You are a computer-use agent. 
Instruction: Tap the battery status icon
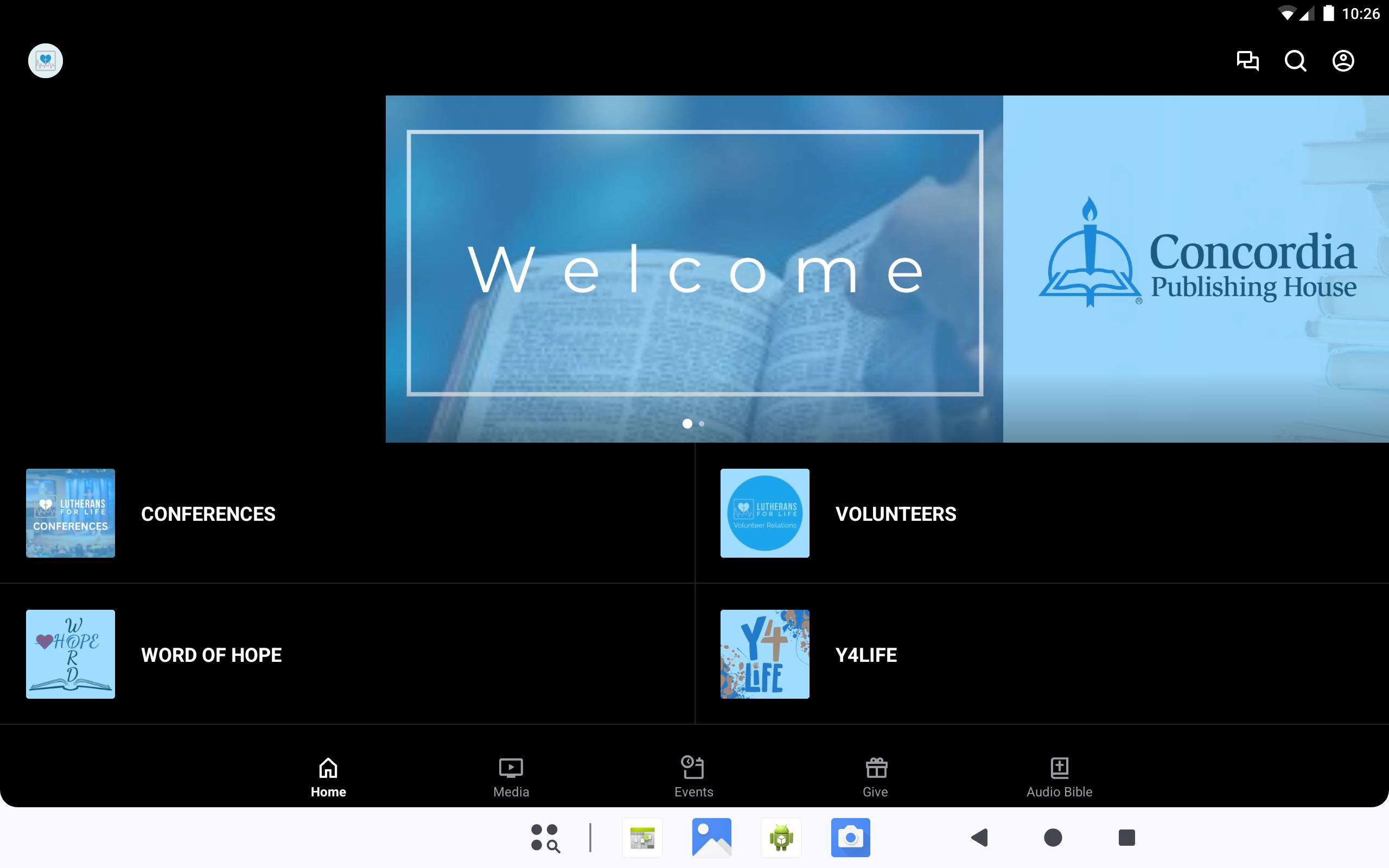coord(1329,13)
